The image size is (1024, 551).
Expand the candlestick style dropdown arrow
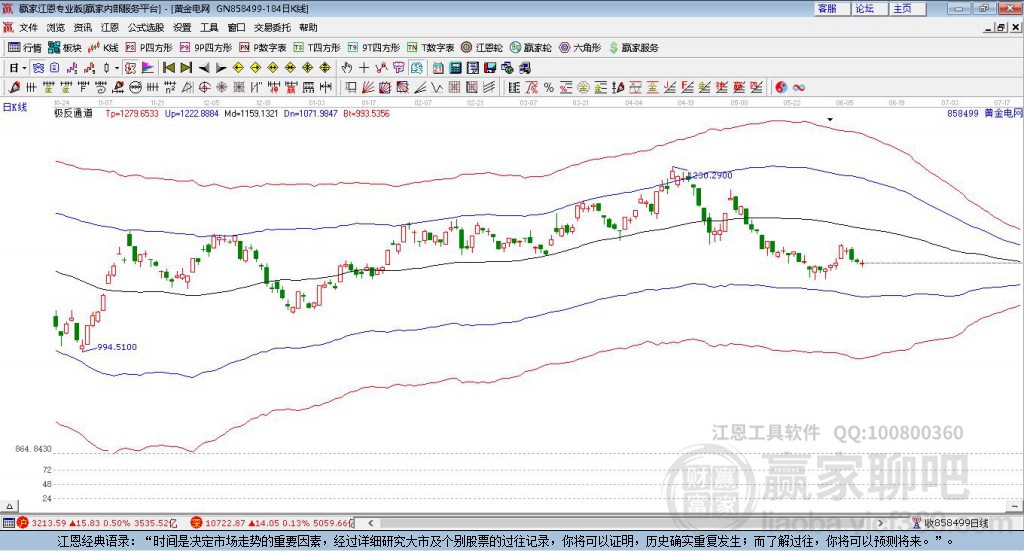click(117, 68)
